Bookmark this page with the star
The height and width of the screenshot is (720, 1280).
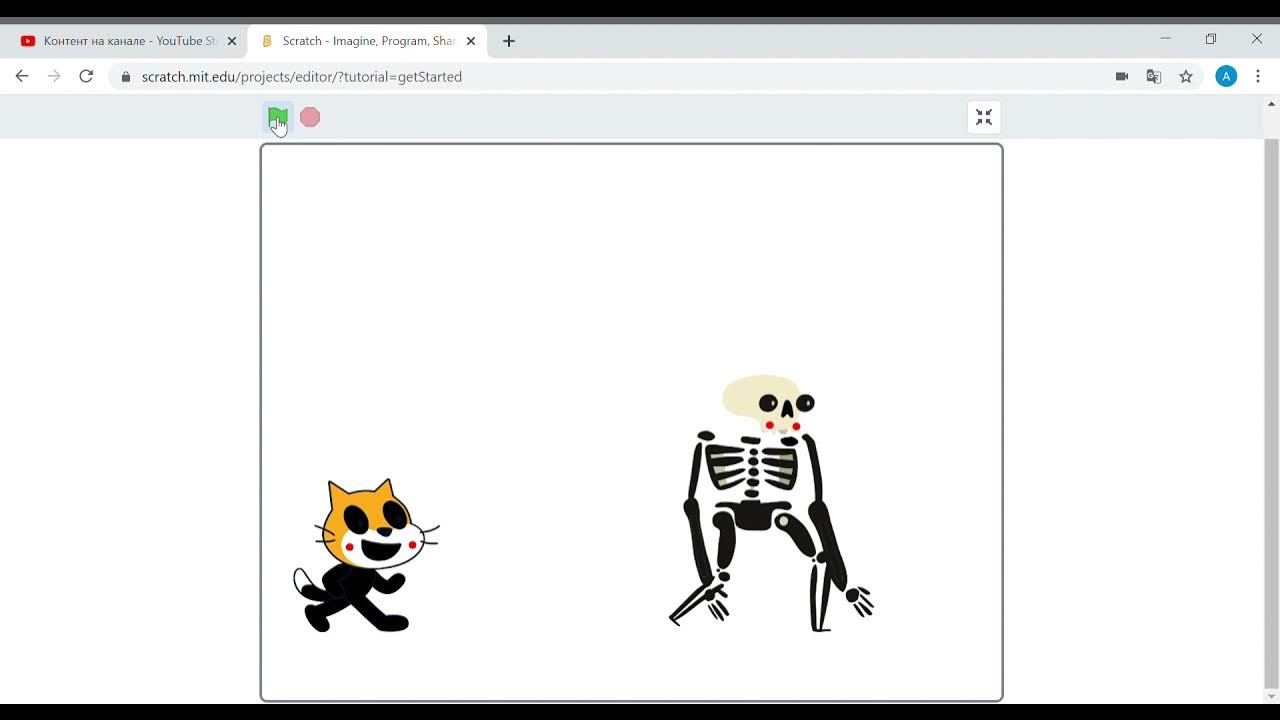[x=1186, y=76]
